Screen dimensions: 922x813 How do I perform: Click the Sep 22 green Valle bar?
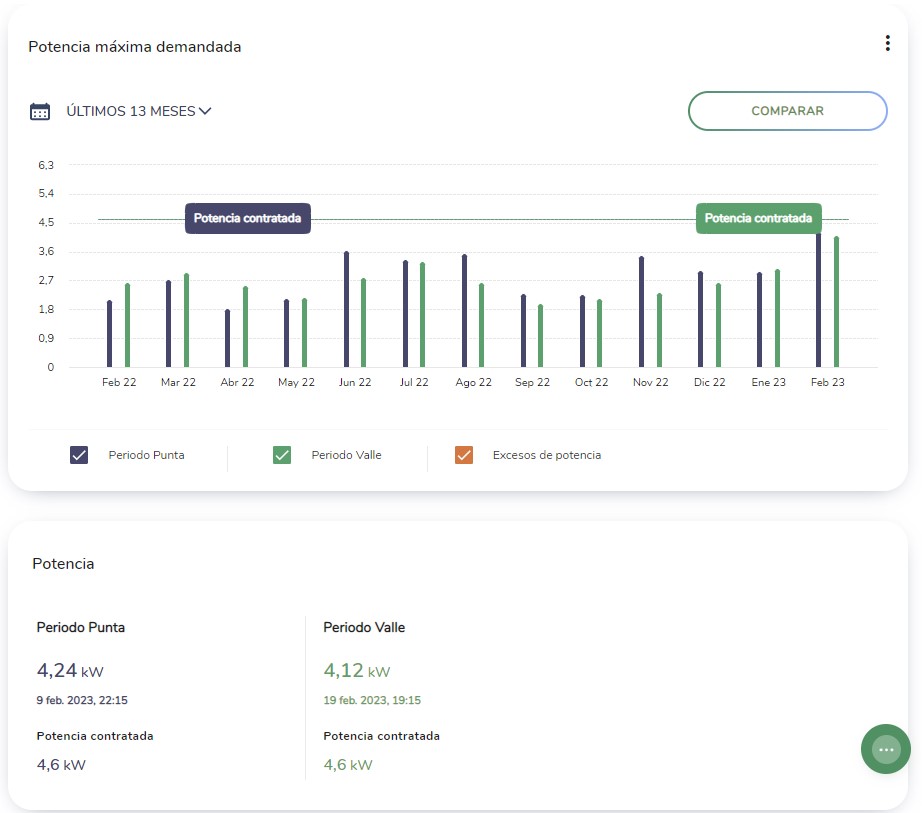(x=540, y=336)
